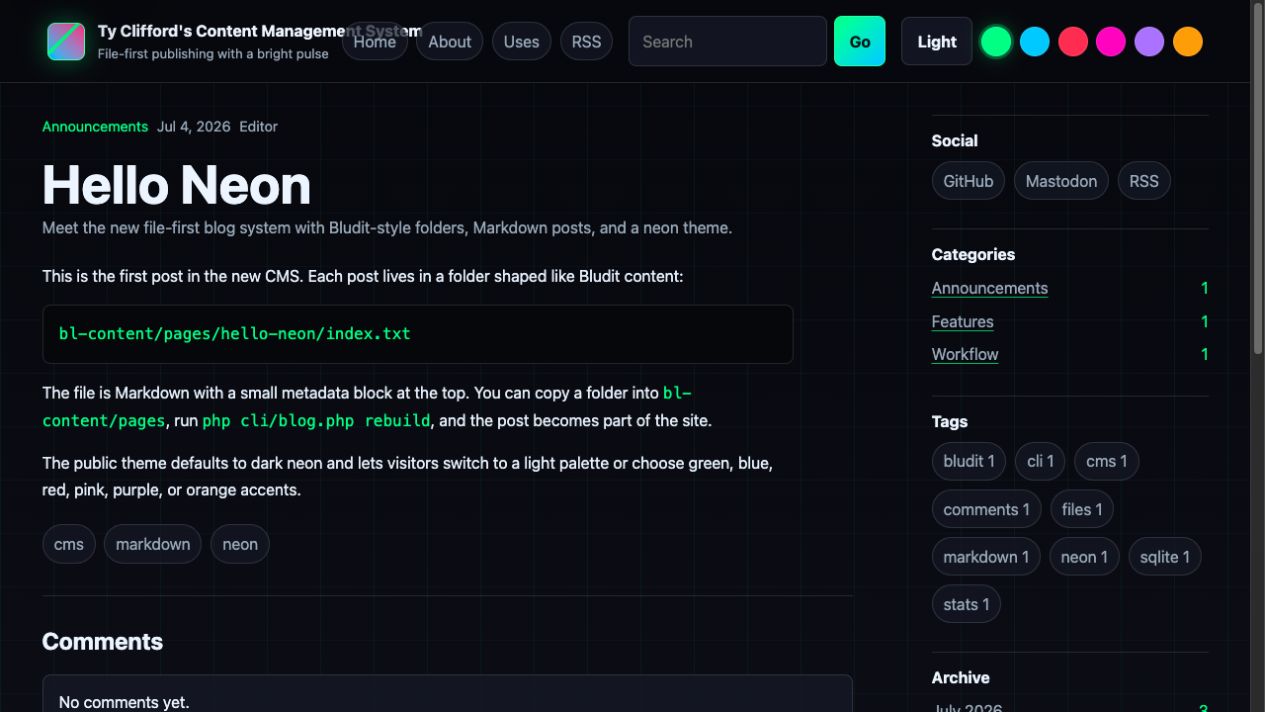Select the stats 1 tag
1265x712 pixels.
[x=966, y=604]
